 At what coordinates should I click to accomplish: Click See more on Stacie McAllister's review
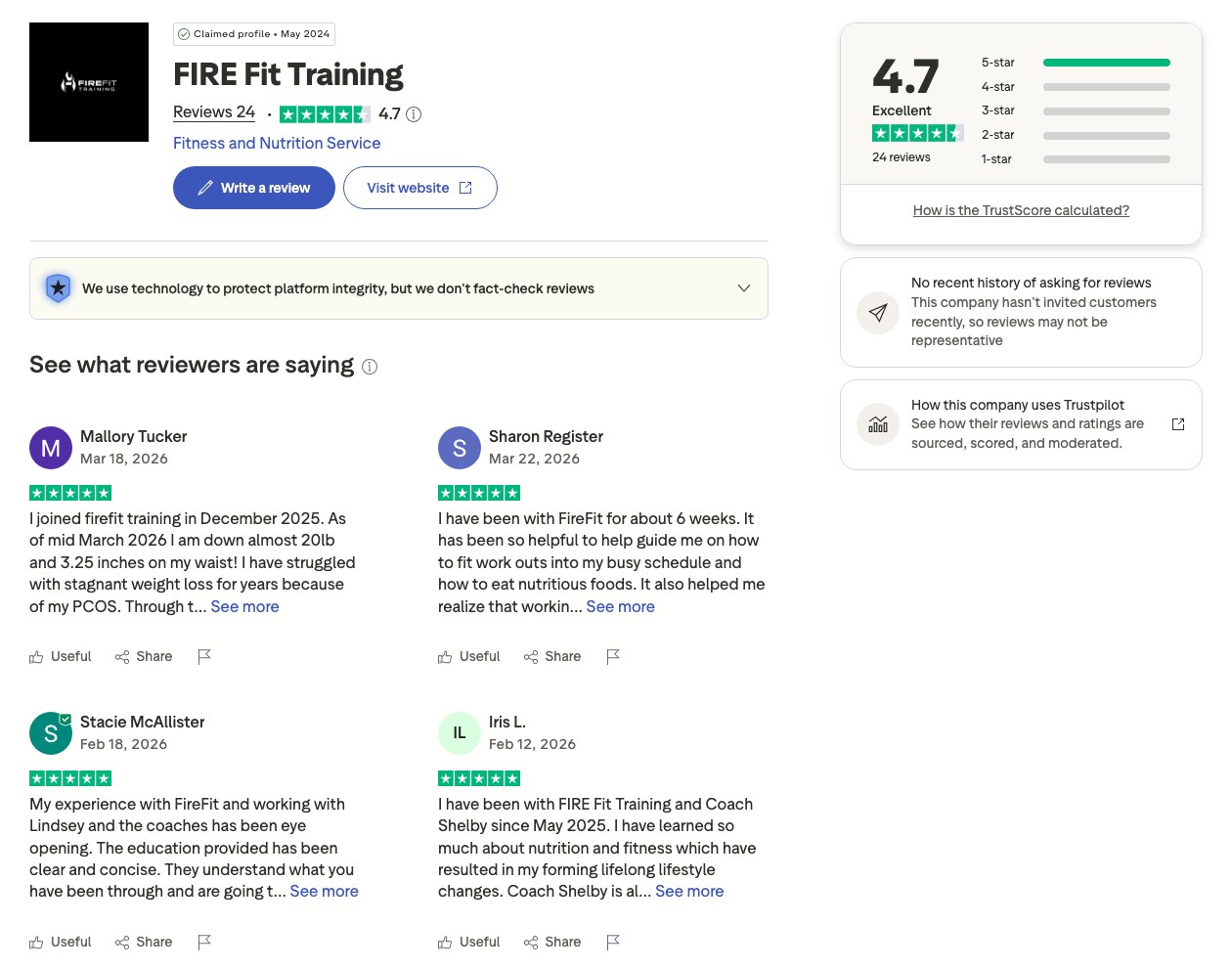pyautogui.click(x=325, y=891)
